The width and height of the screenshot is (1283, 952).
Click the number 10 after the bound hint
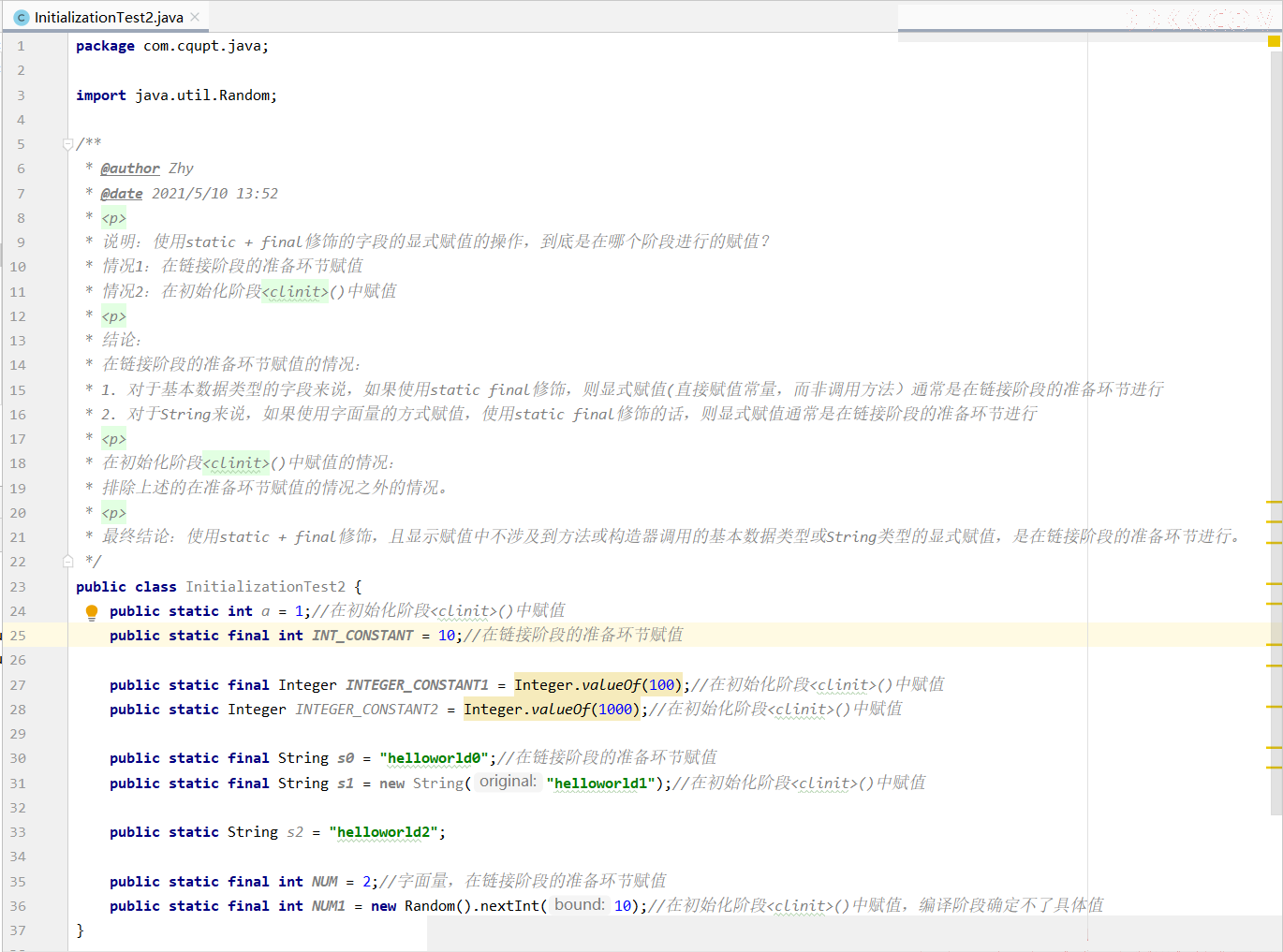623,906
